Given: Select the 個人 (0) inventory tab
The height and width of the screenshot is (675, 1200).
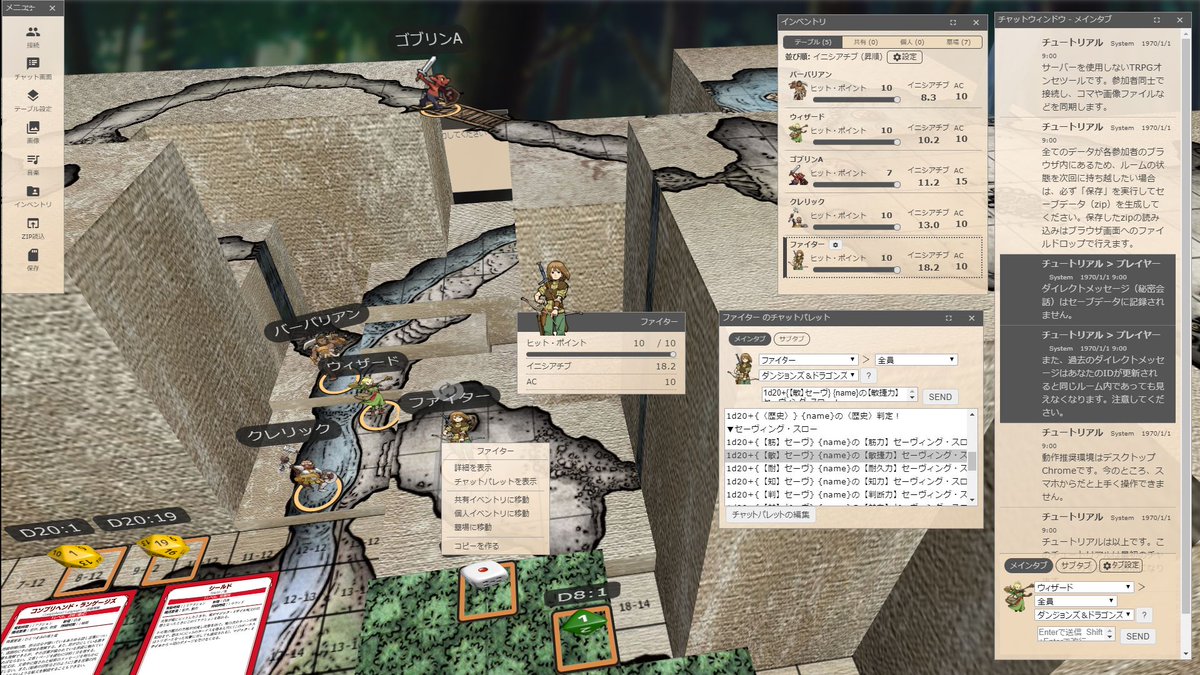Looking at the screenshot, I should pos(911,42).
